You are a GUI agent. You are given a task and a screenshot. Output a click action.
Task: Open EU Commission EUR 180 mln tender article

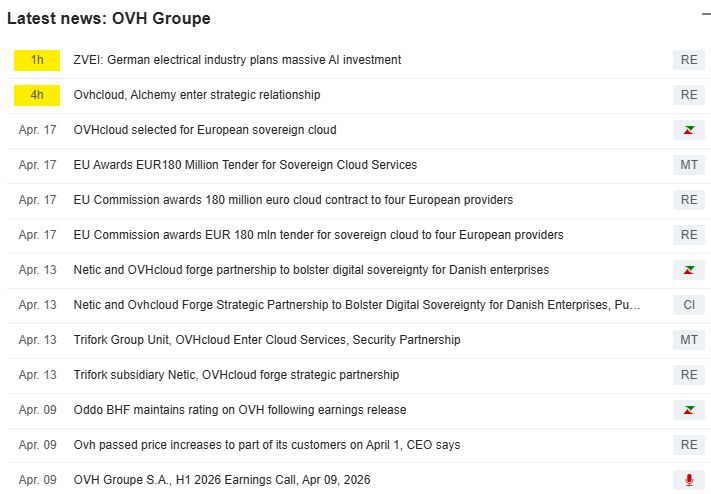pyautogui.click(x=318, y=235)
